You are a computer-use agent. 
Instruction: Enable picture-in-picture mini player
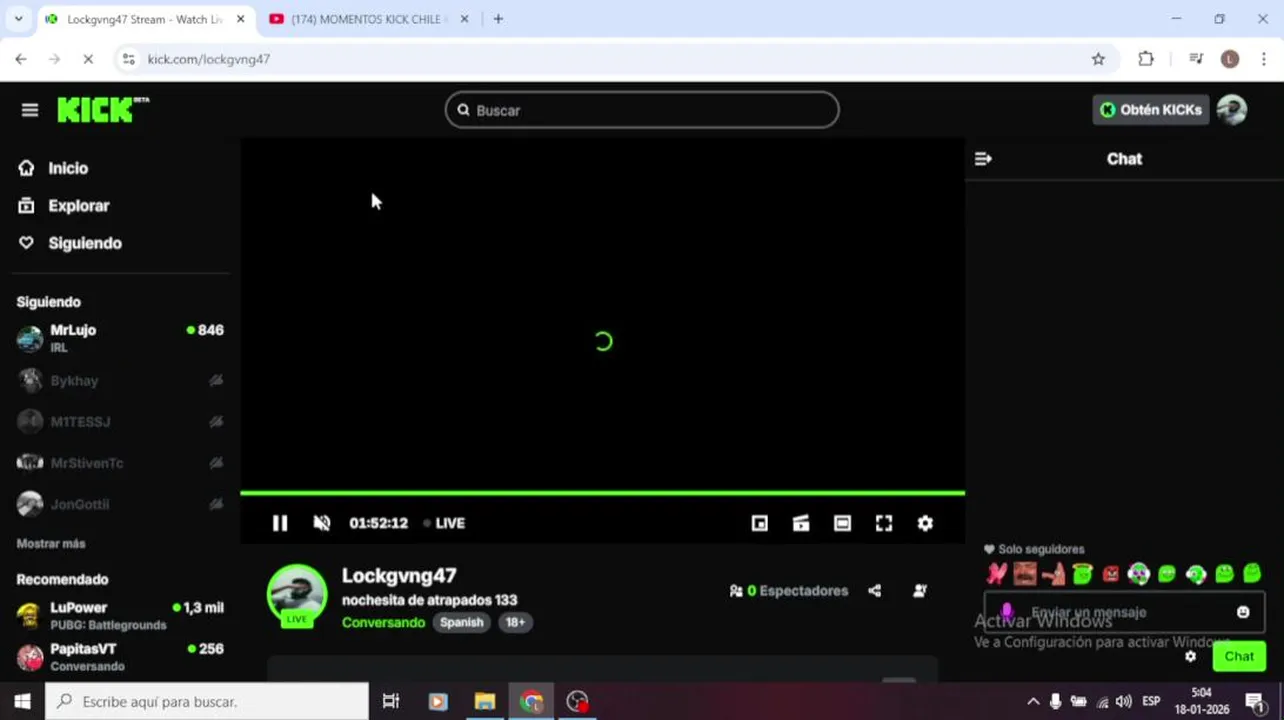[760, 523]
